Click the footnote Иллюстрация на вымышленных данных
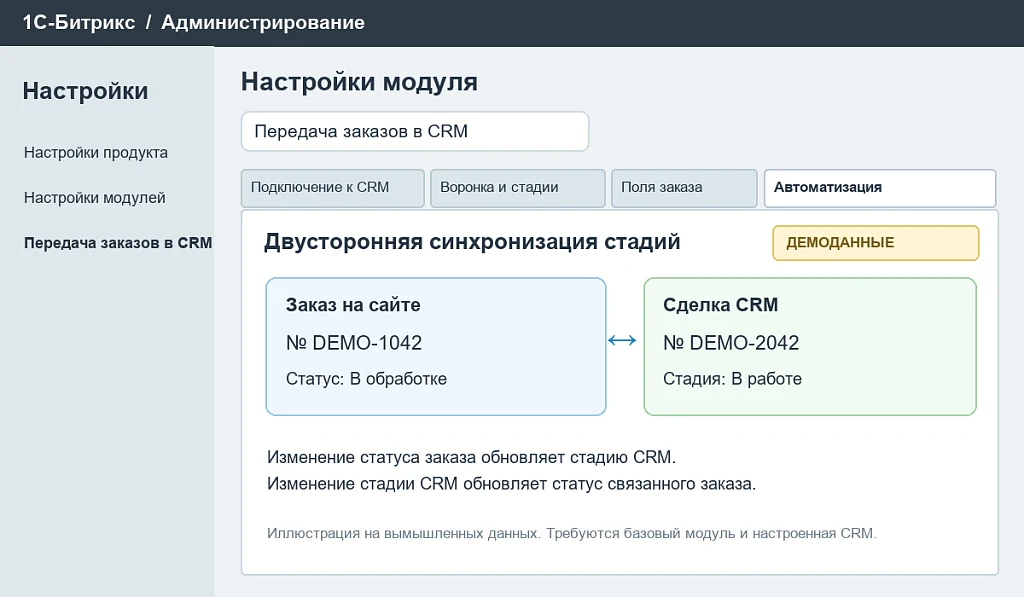Image resolution: width=1024 pixels, height=597 pixels. (571, 534)
